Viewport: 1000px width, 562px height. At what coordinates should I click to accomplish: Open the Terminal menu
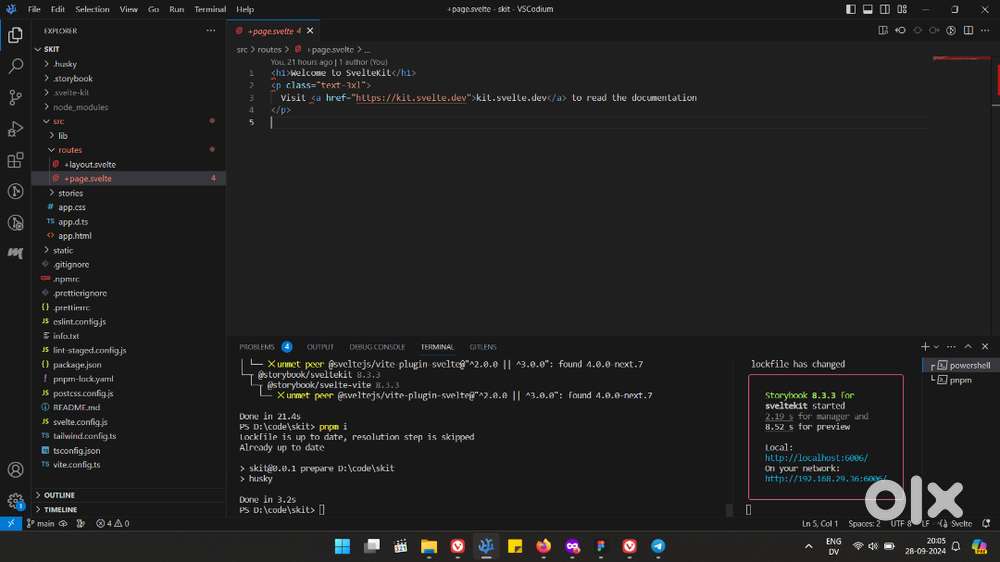210,9
